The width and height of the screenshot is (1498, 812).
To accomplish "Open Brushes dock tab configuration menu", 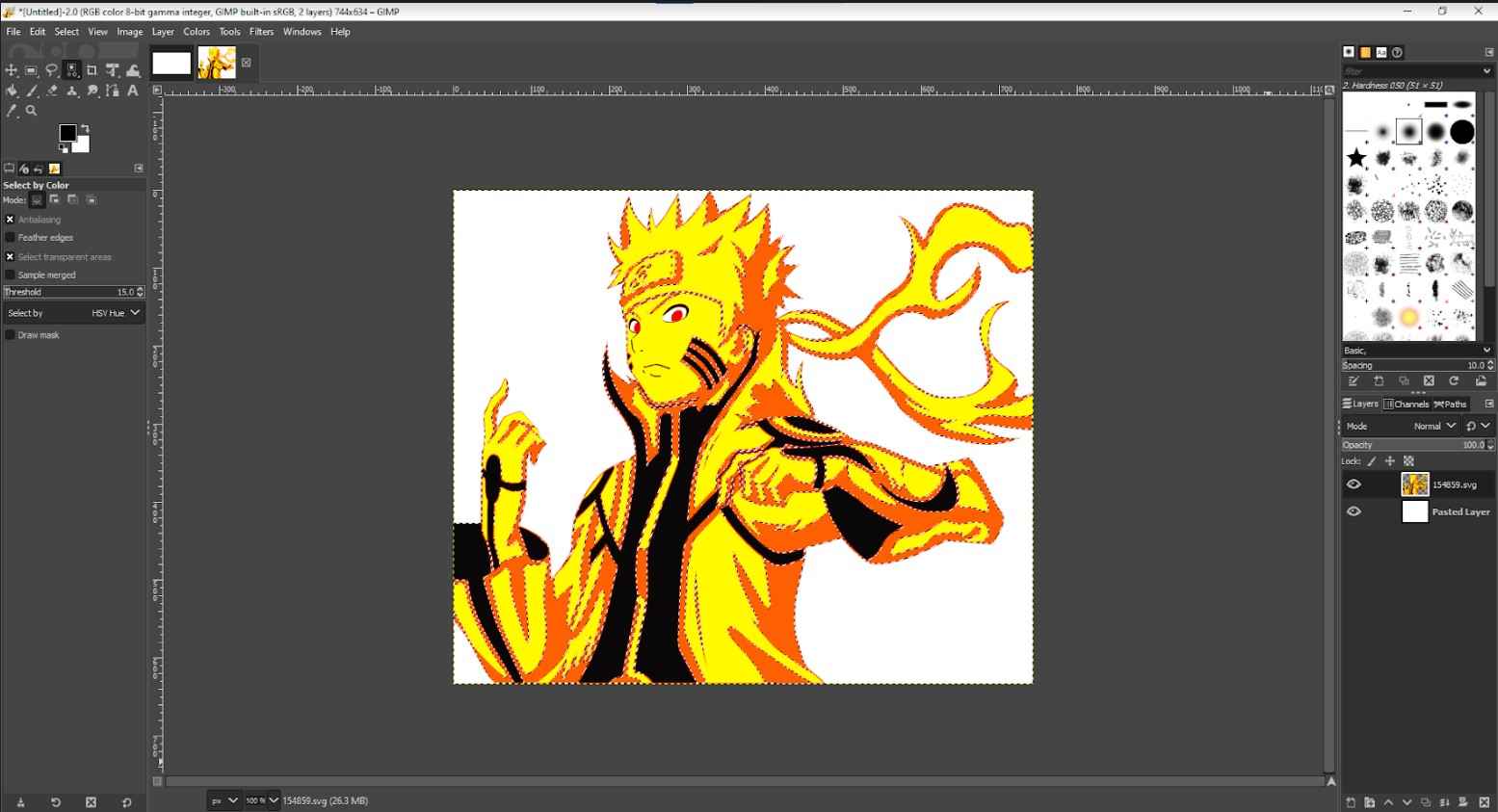I will (1488, 52).
